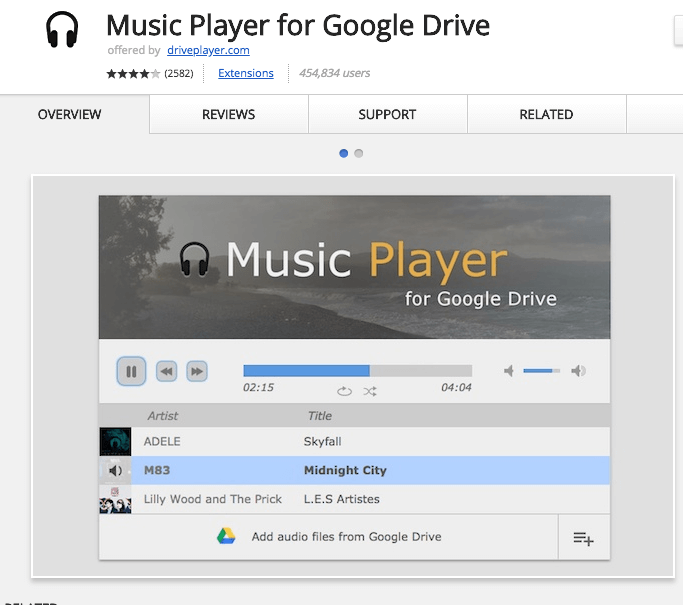Pause playback with the pause button

(x=131, y=371)
